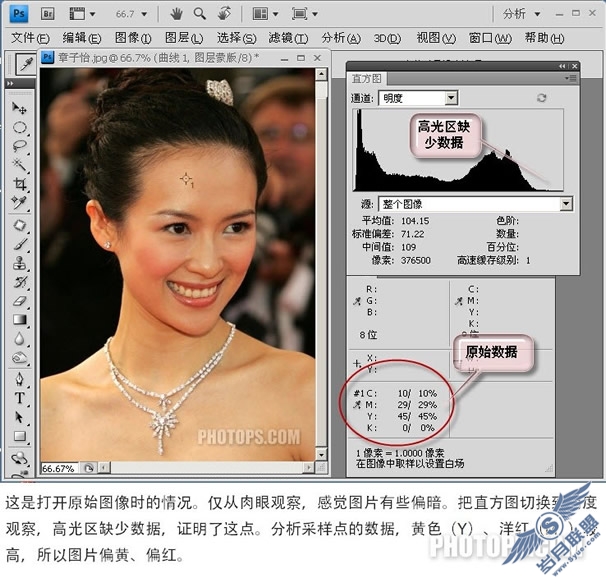Click the Ps logo in application bar
Viewport: 606px width, 583px height.
[x=19, y=14]
